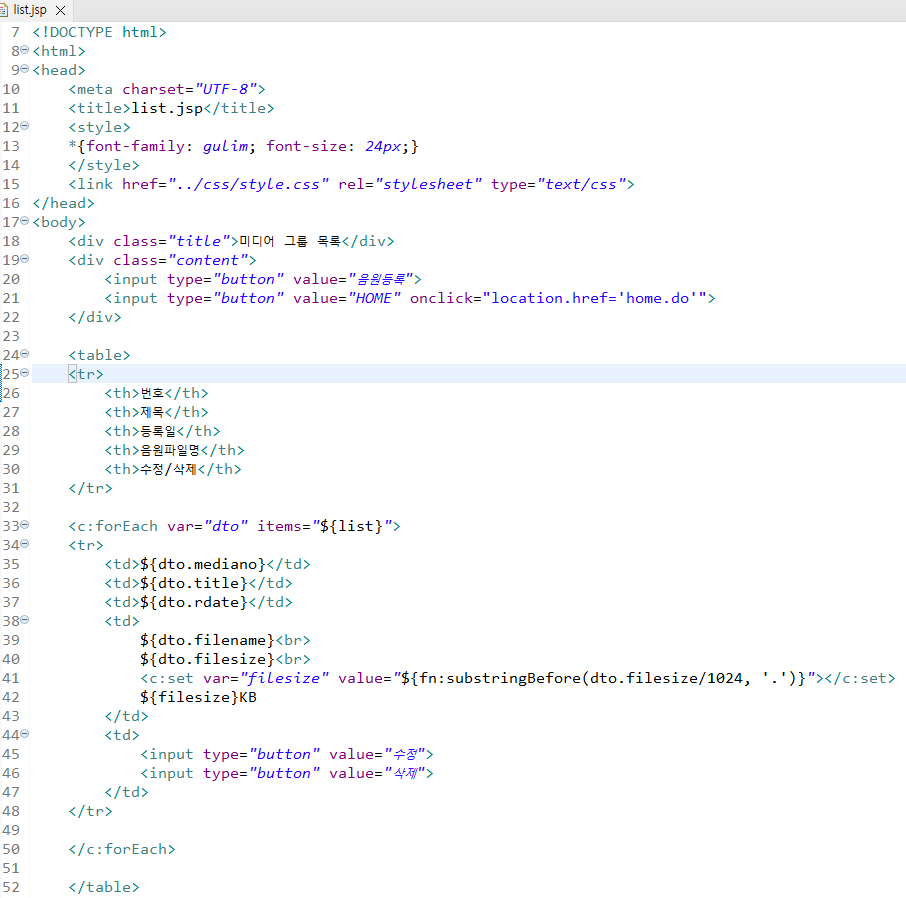The image size is (906, 898).
Task: Click the "${dto.mediano}" expression
Action: point(203,564)
